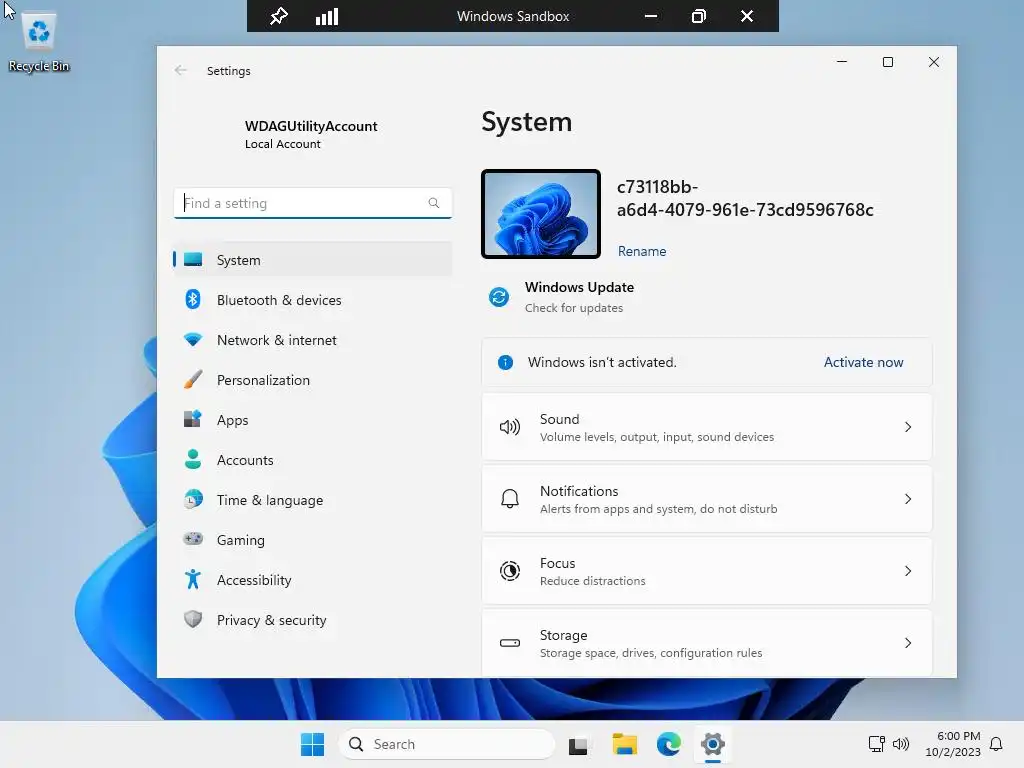1024x768 pixels.
Task: Click the taskbar Search box
Action: [x=447, y=744]
